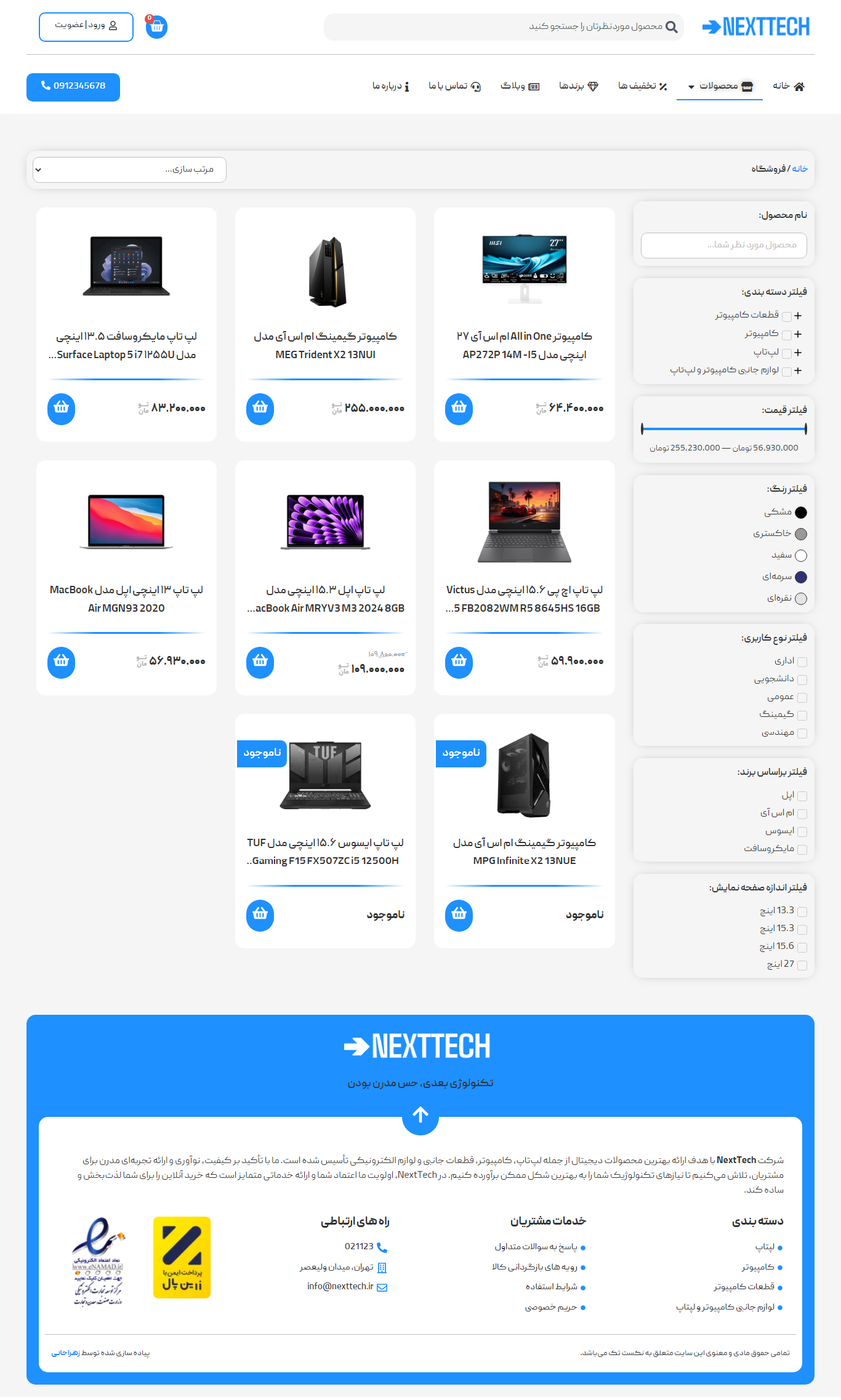841x1400 pixels.
Task: Add HP Victus laptop to cart
Action: point(459,662)
